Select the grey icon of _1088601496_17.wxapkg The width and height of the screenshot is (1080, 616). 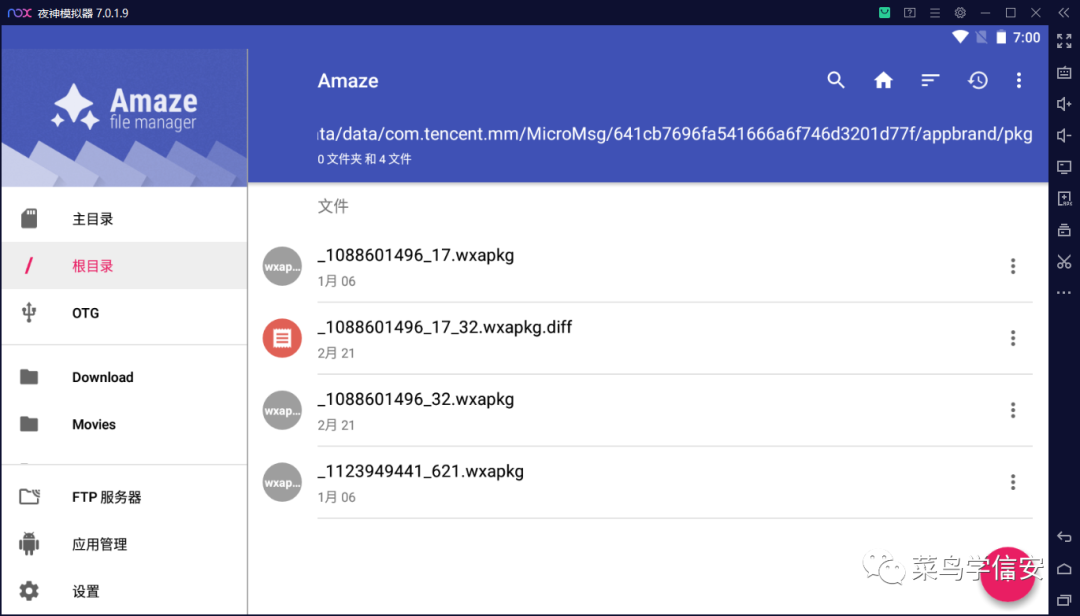point(282,266)
